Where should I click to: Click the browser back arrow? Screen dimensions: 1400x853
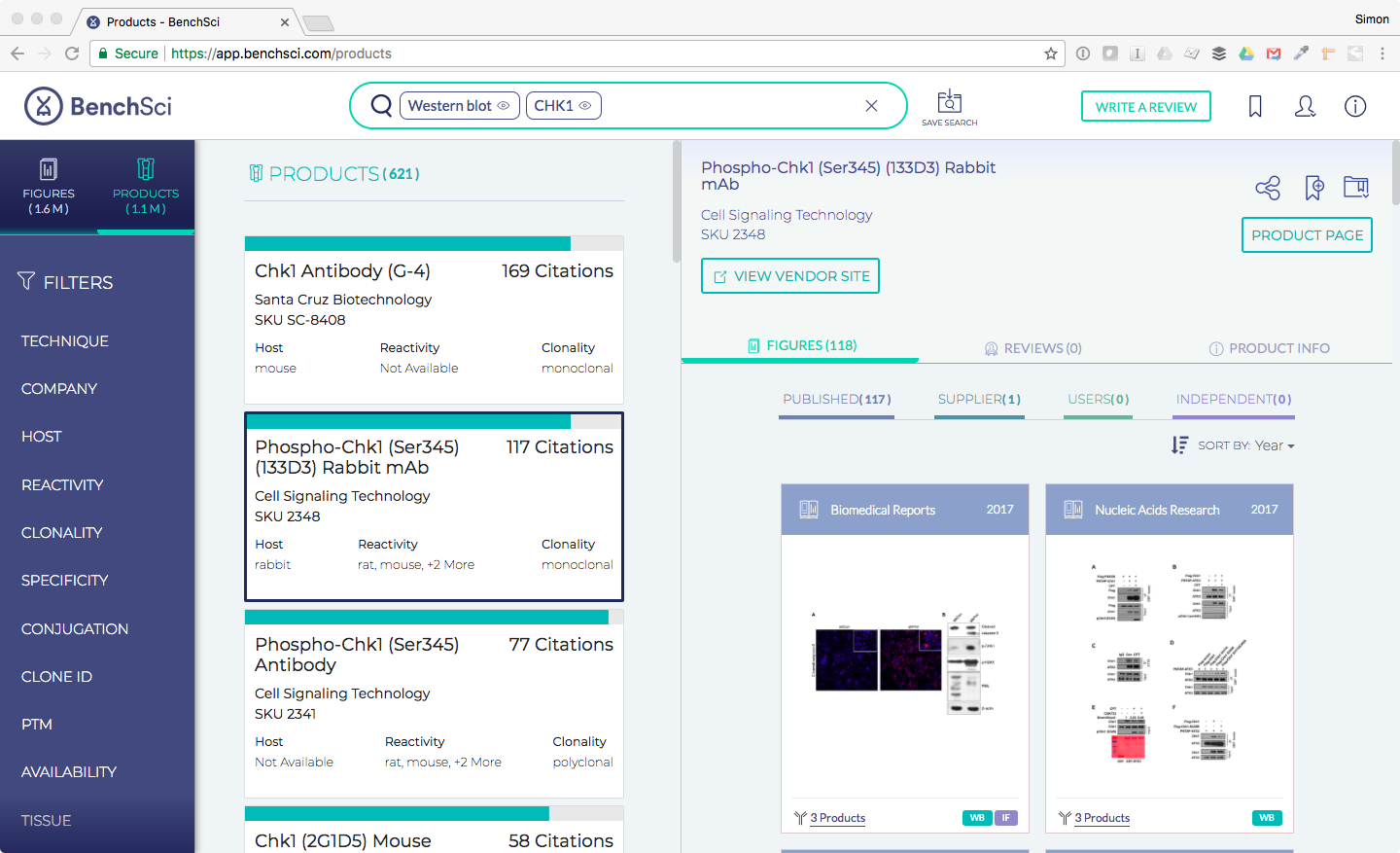tap(17, 53)
